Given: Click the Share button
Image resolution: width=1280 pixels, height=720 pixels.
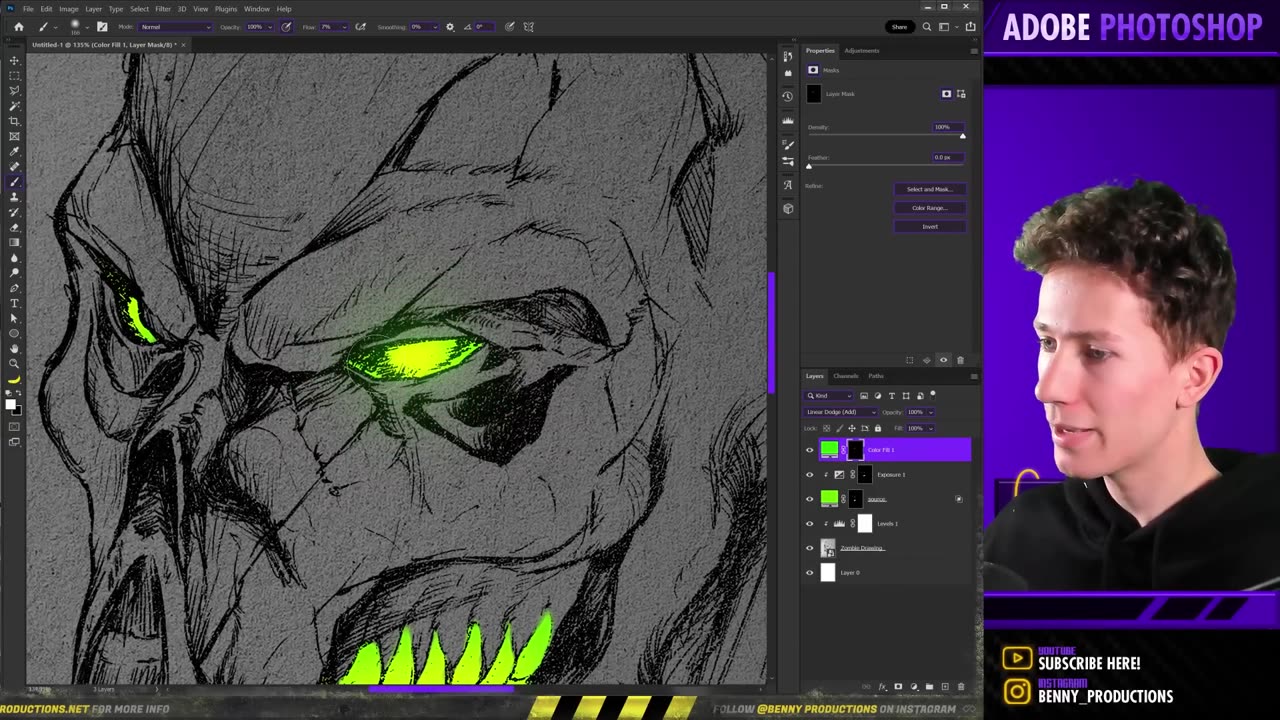Looking at the screenshot, I should coord(899,27).
